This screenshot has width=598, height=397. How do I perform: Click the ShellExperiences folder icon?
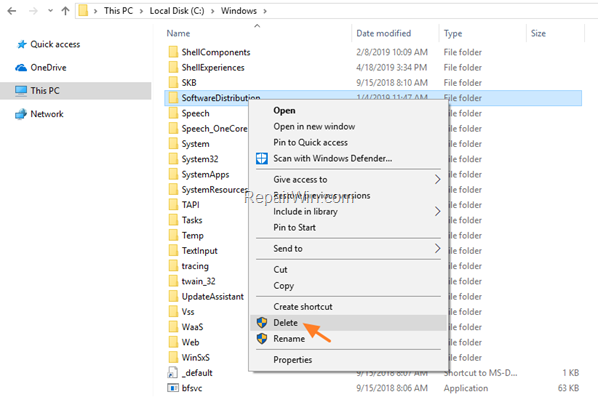click(x=173, y=67)
